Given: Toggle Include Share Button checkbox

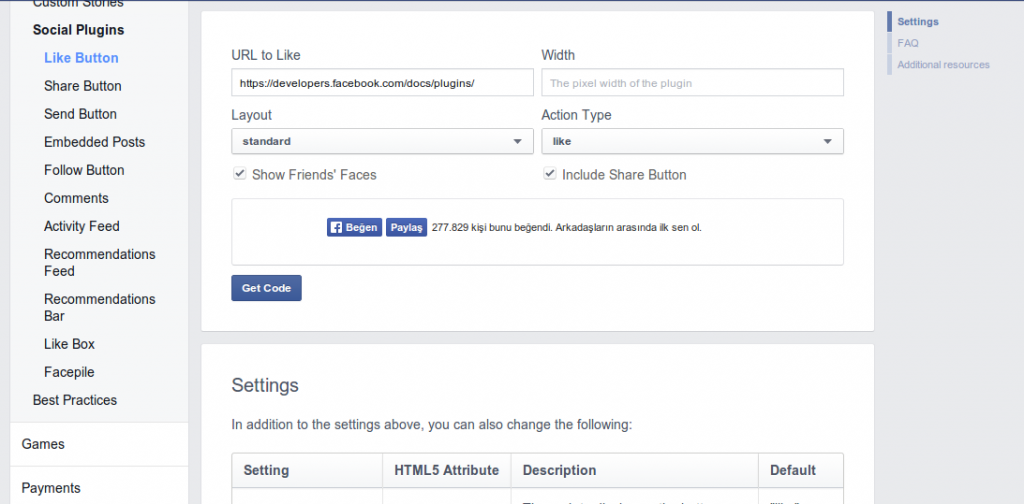Looking at the screenshot, I should (x=550, y=174).
